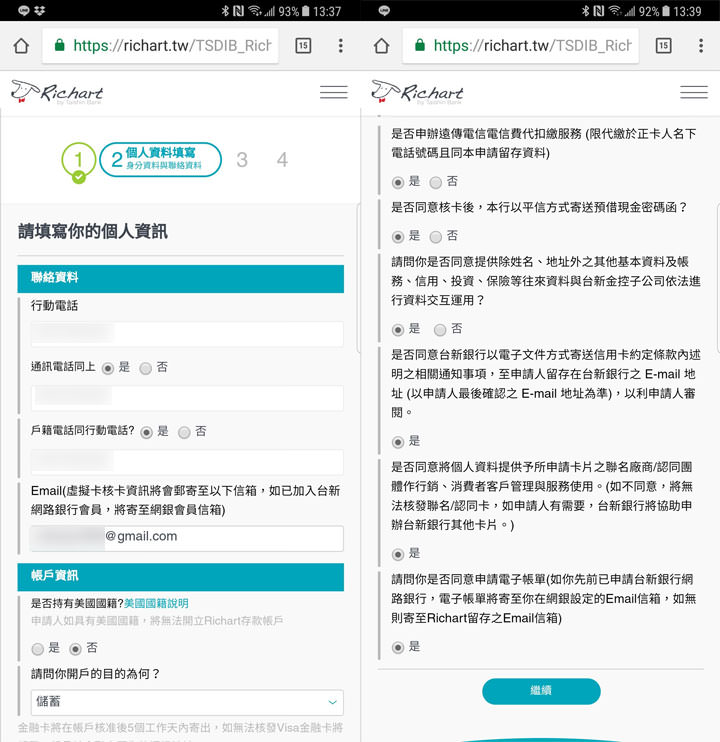
Task: Click the 請填寫你的個人資訊 heading
Action: 93,231
